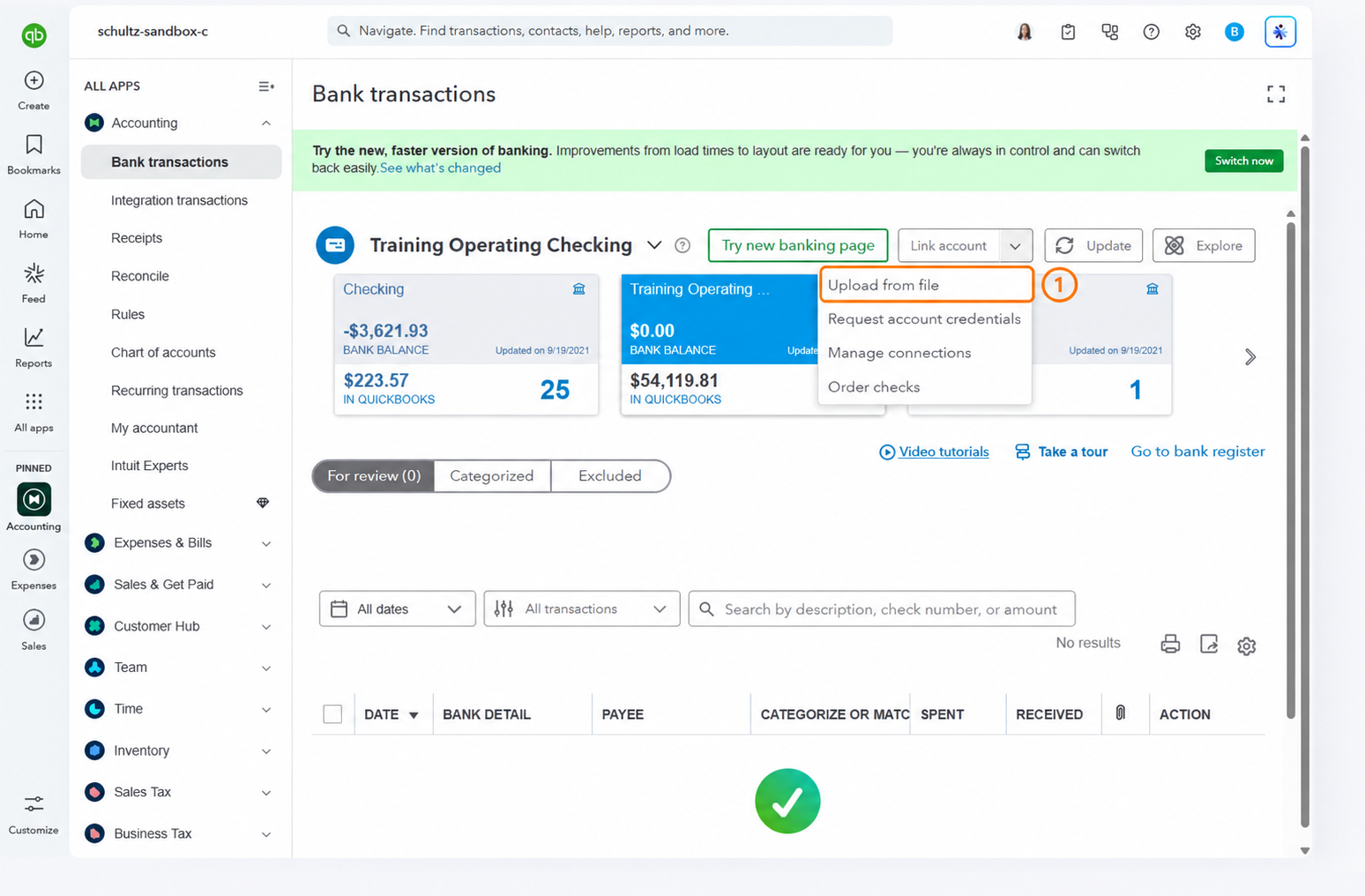Click the pinned Expenses app icon

click(x=34, y=560)
